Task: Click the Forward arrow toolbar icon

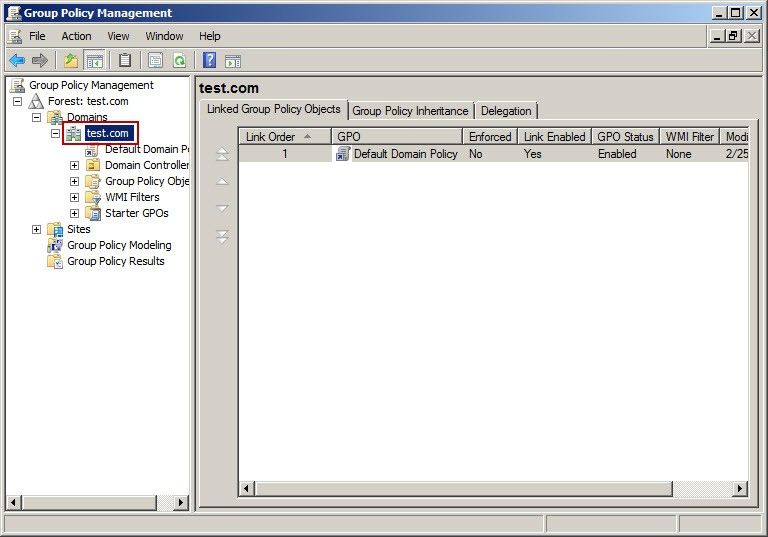Action: [40, 61]
